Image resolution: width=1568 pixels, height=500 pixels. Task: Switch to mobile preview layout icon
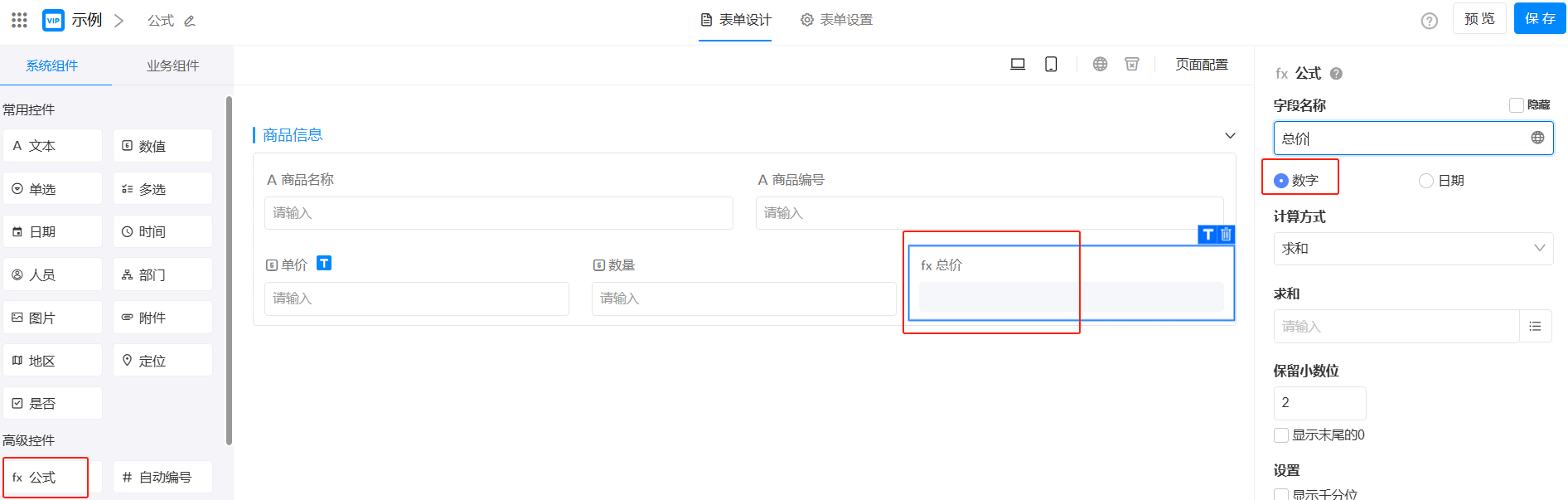[x=1051, y=65]
